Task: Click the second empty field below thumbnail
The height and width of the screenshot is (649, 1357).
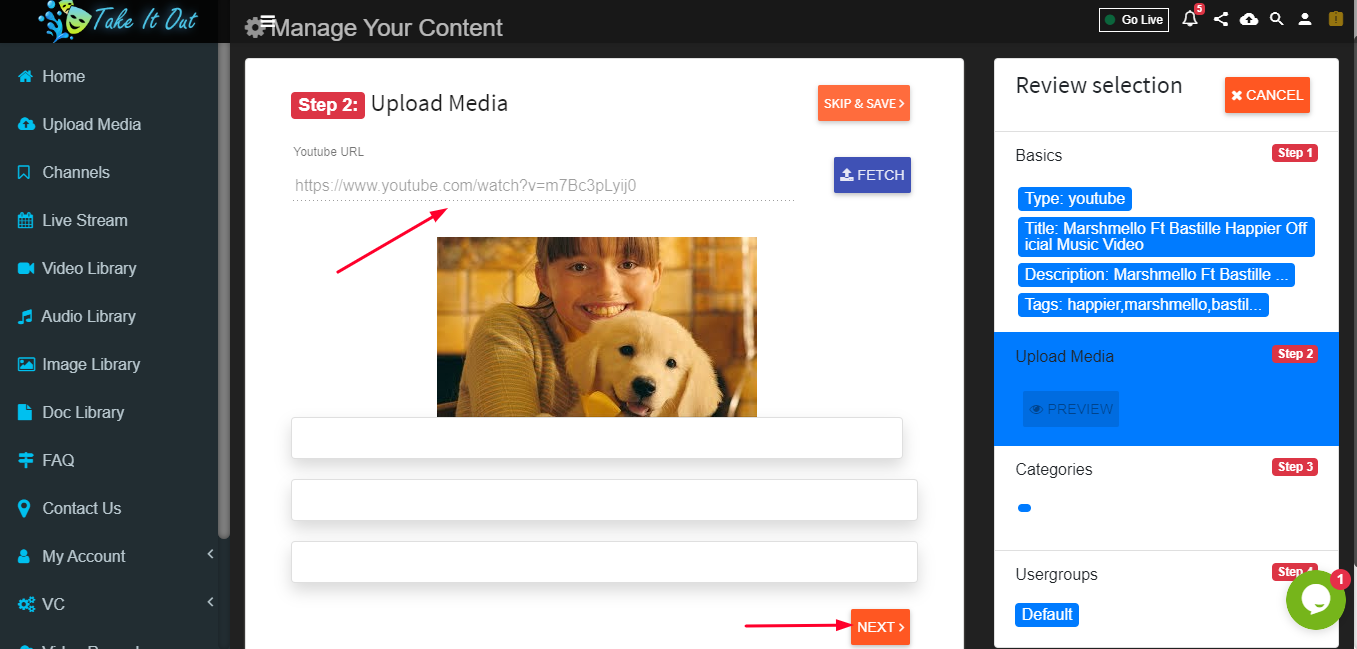Action: click(604, 500)
